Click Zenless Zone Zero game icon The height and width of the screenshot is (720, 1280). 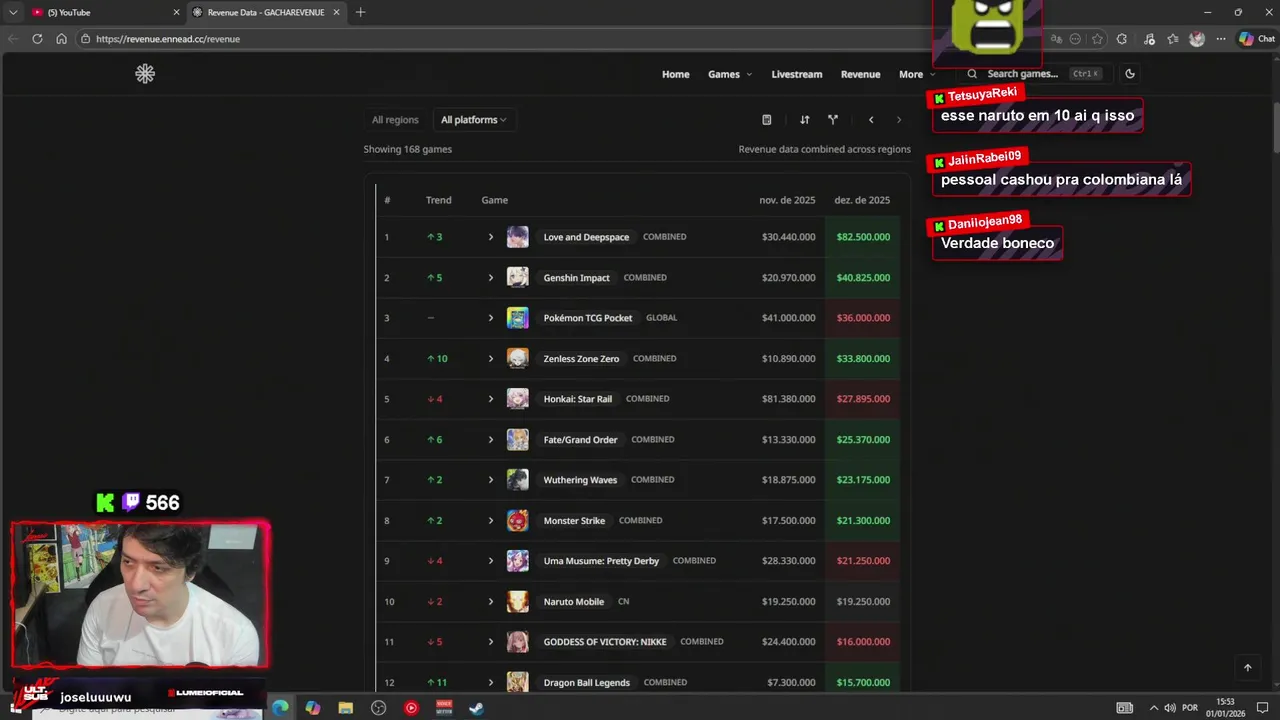(518, 358)
